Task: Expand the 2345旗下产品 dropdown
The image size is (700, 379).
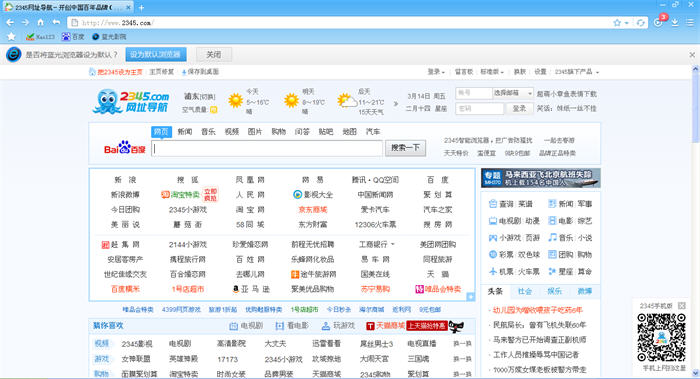Action: click(x=577, y=72)
